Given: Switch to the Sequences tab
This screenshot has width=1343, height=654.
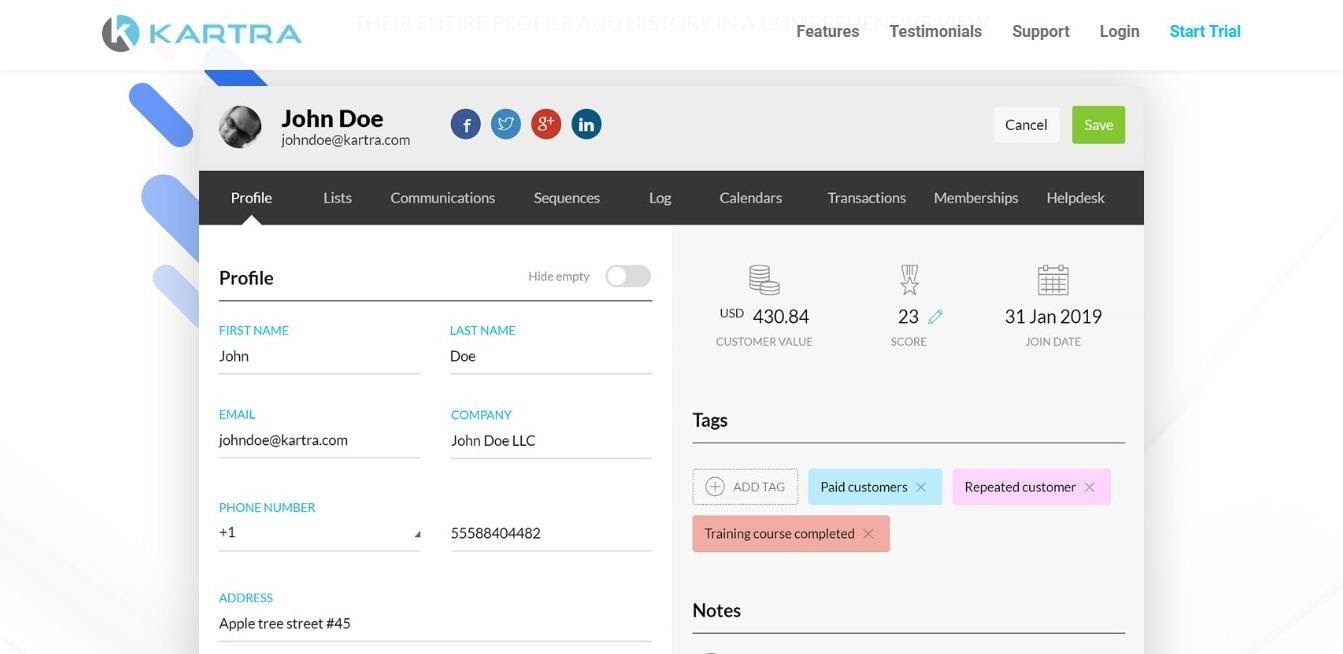Looking at the screenshot, I should [x=567, y=198].
